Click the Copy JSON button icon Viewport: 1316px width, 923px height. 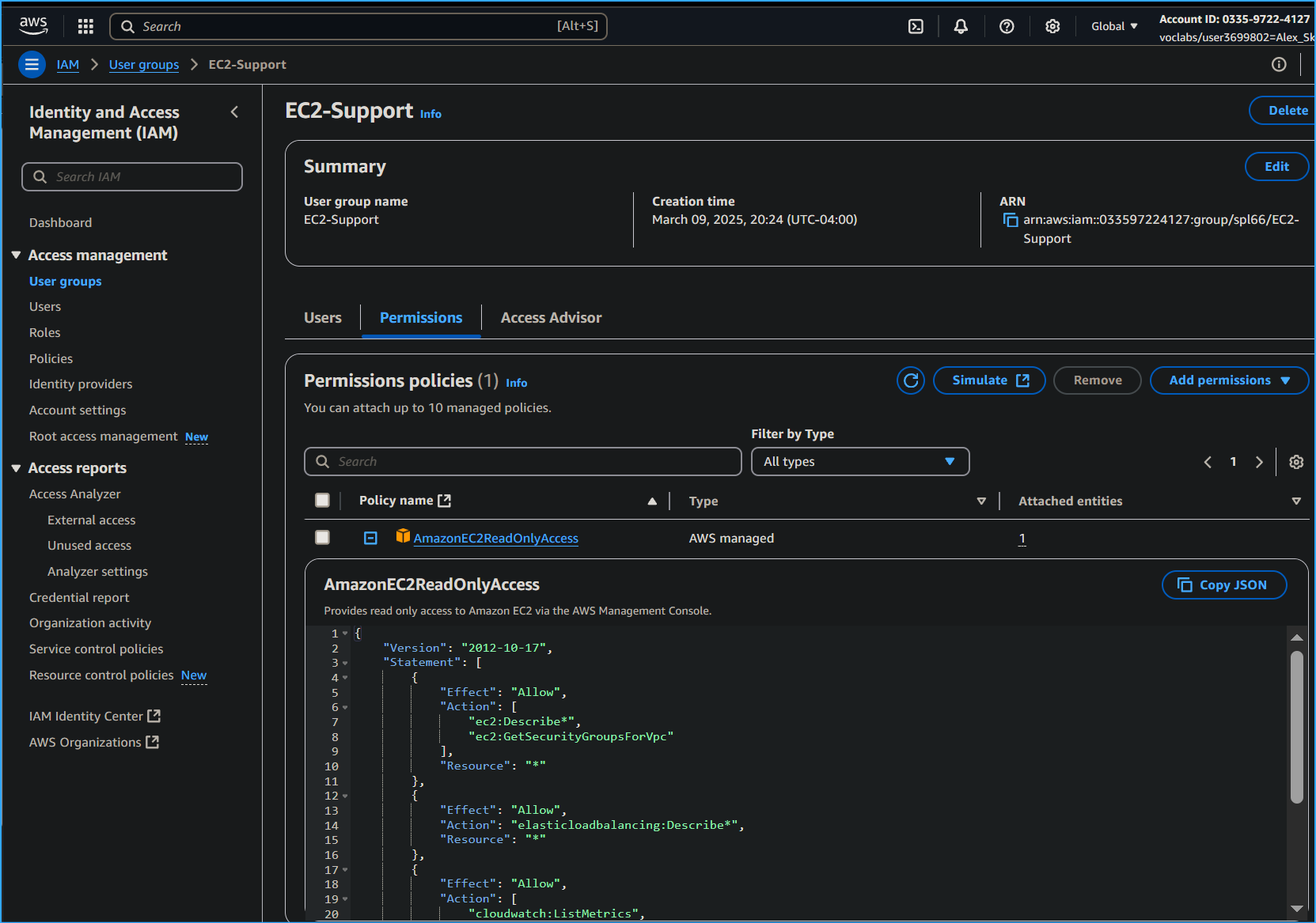pyautogui.click(x=1185, y=585)
